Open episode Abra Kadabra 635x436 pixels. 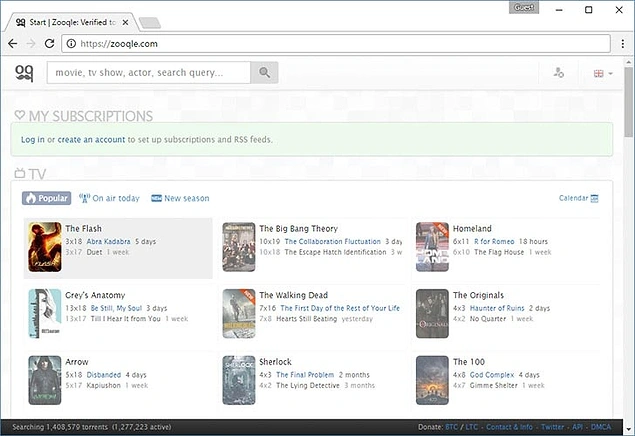pyautogui.click(x=109, y=241)
